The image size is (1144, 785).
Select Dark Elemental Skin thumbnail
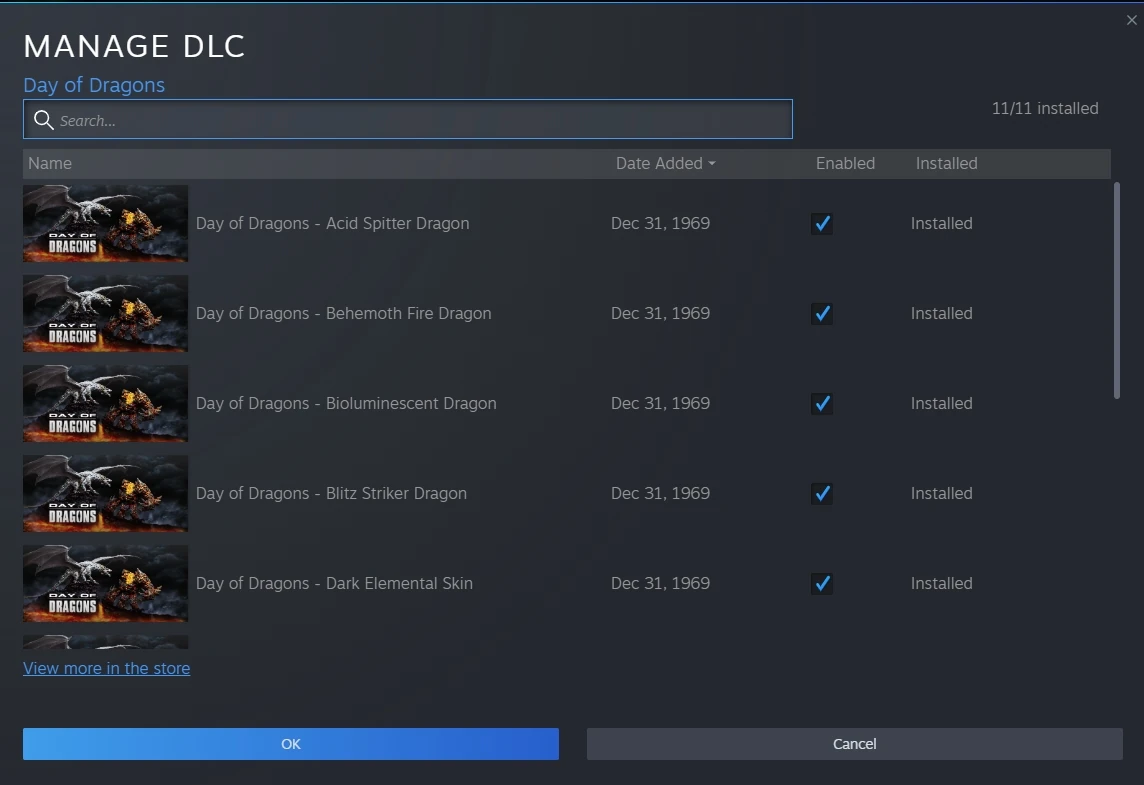pos(105,583)
